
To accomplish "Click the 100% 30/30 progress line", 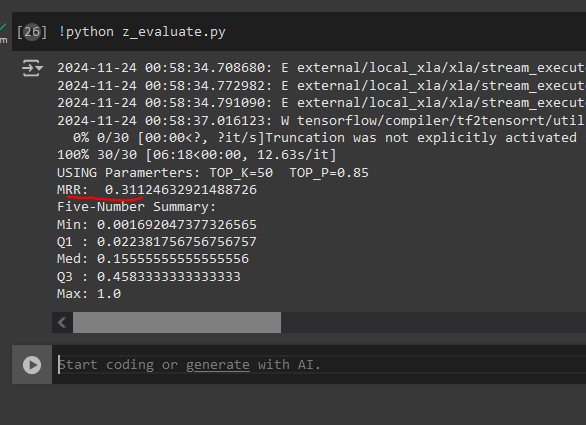I will 197,155.
